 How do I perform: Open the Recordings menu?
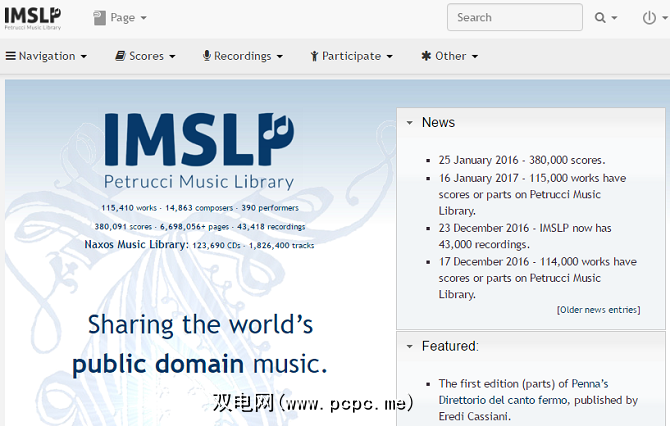pyautogui.click(x=243, y=56)
